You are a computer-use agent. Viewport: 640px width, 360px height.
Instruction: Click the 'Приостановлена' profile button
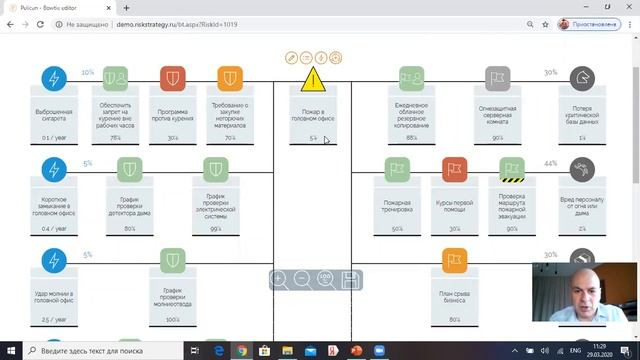click(x=589, y=24)
